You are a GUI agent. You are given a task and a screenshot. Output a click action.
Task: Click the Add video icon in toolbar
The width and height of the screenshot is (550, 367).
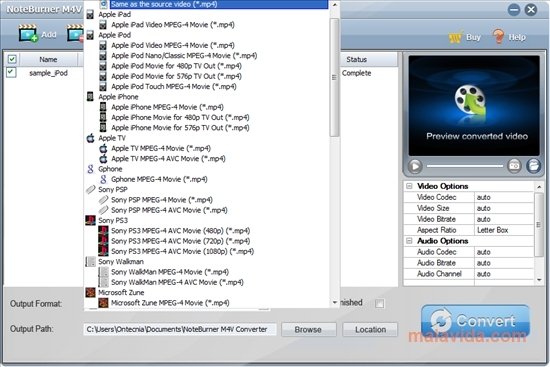point(28,34)
